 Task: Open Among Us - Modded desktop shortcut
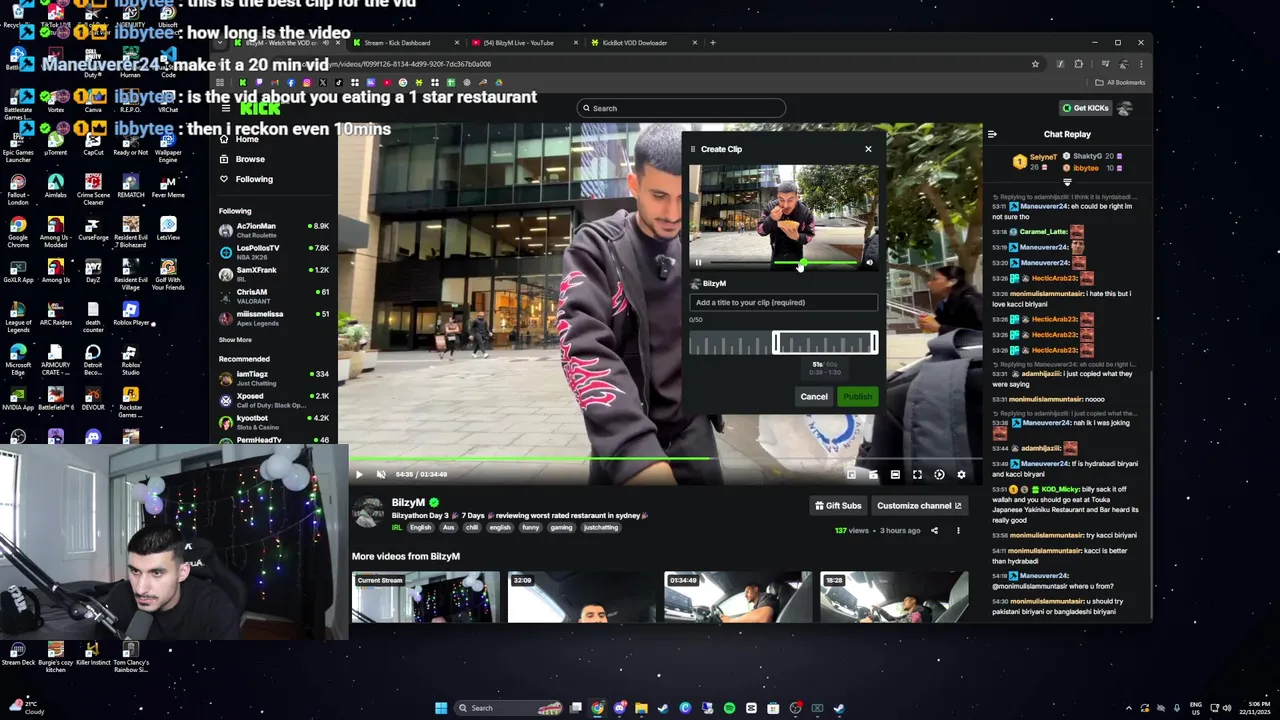coord(56,232)
